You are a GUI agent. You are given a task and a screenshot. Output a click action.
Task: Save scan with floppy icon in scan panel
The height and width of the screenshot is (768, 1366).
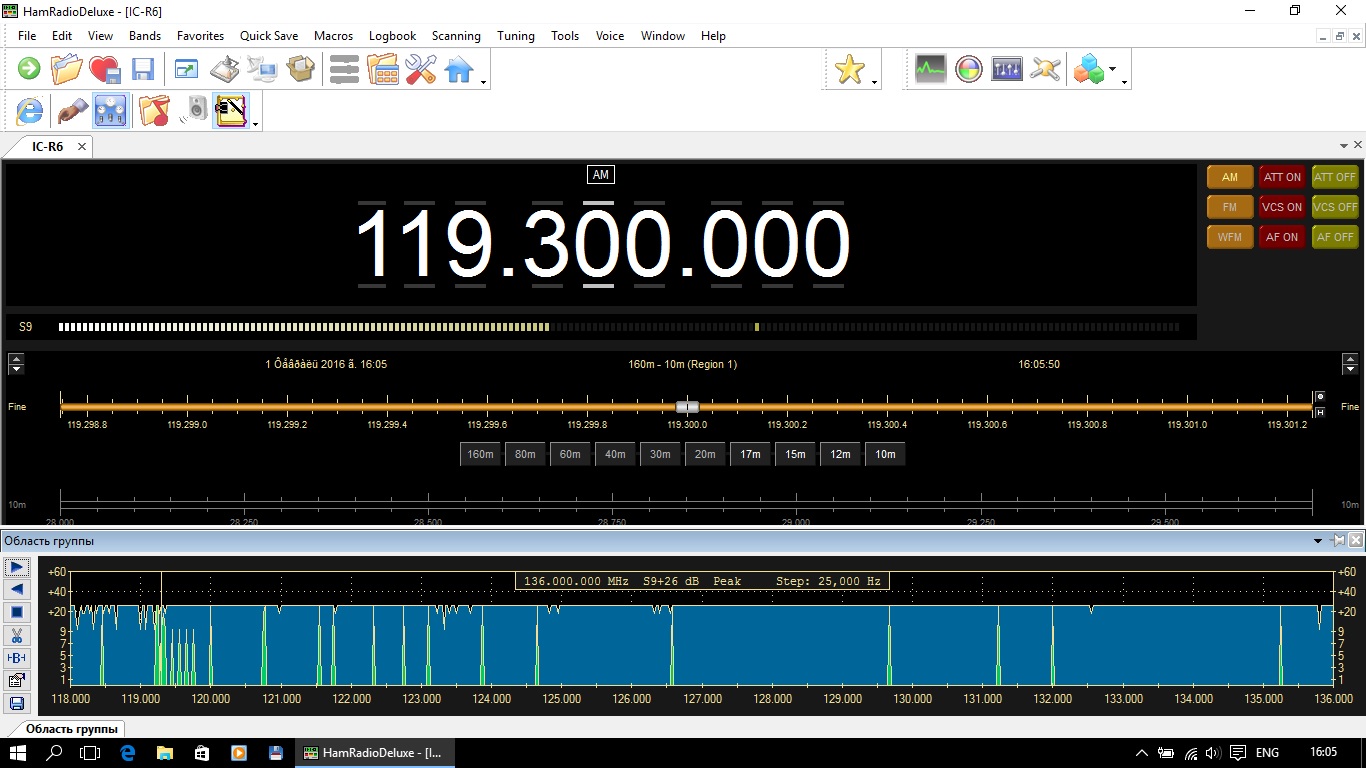click(x=17, y=704)
